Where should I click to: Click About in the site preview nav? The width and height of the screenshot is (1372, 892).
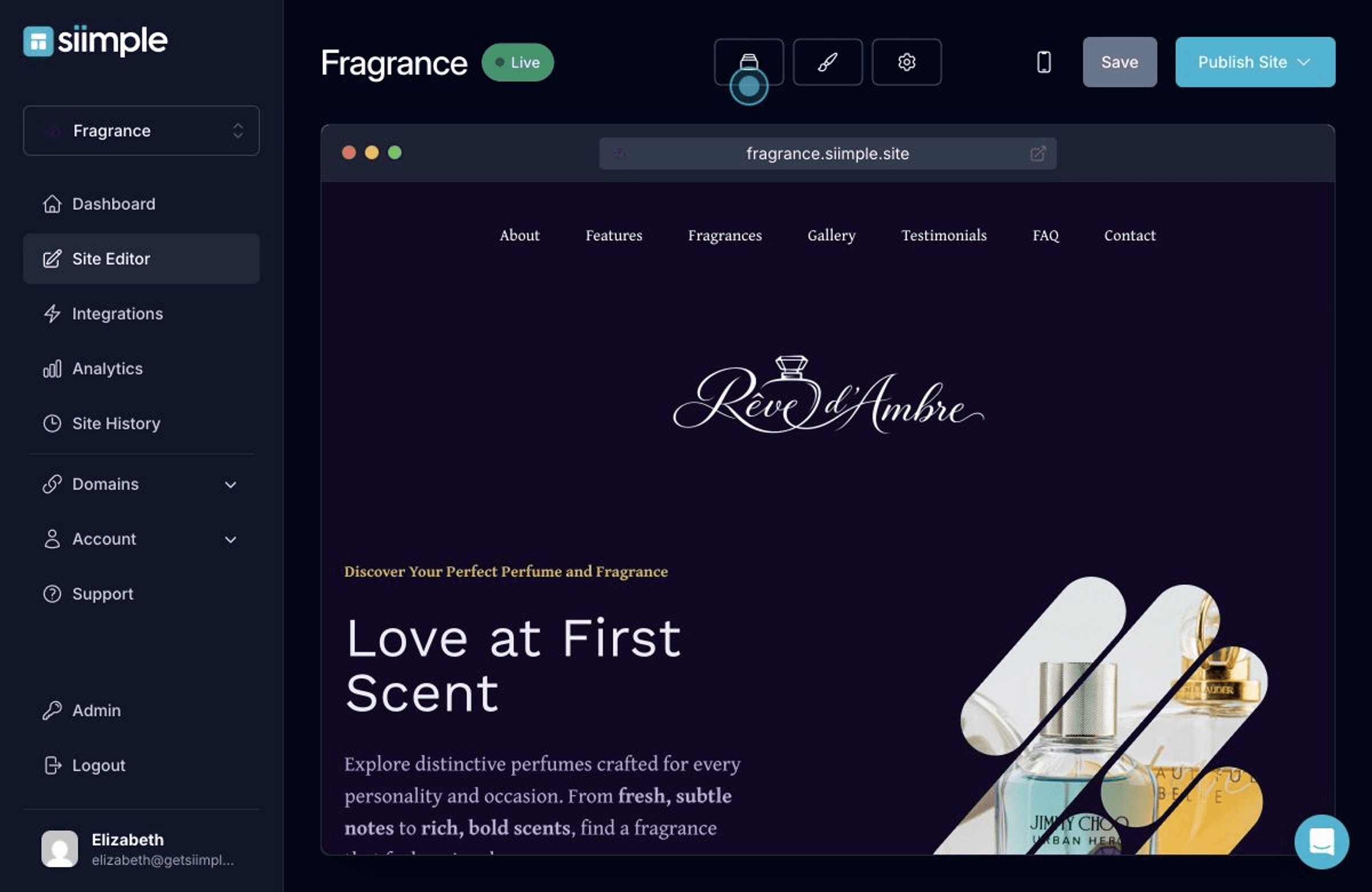click(x=520, y=235)
